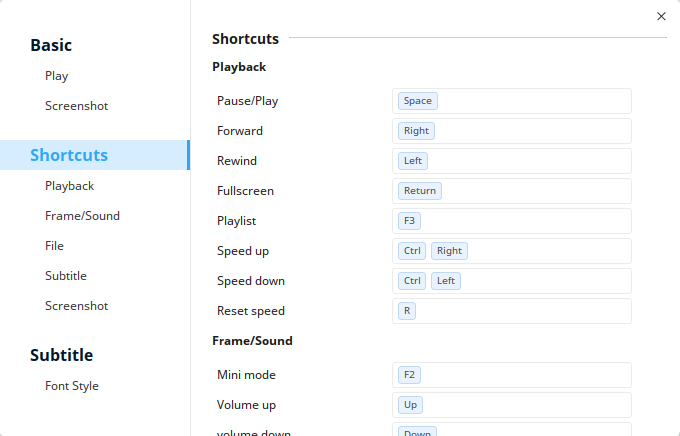Edit the Mini mode shortcut field
This screenshot has width=680, height=436.
coord(511,375)
